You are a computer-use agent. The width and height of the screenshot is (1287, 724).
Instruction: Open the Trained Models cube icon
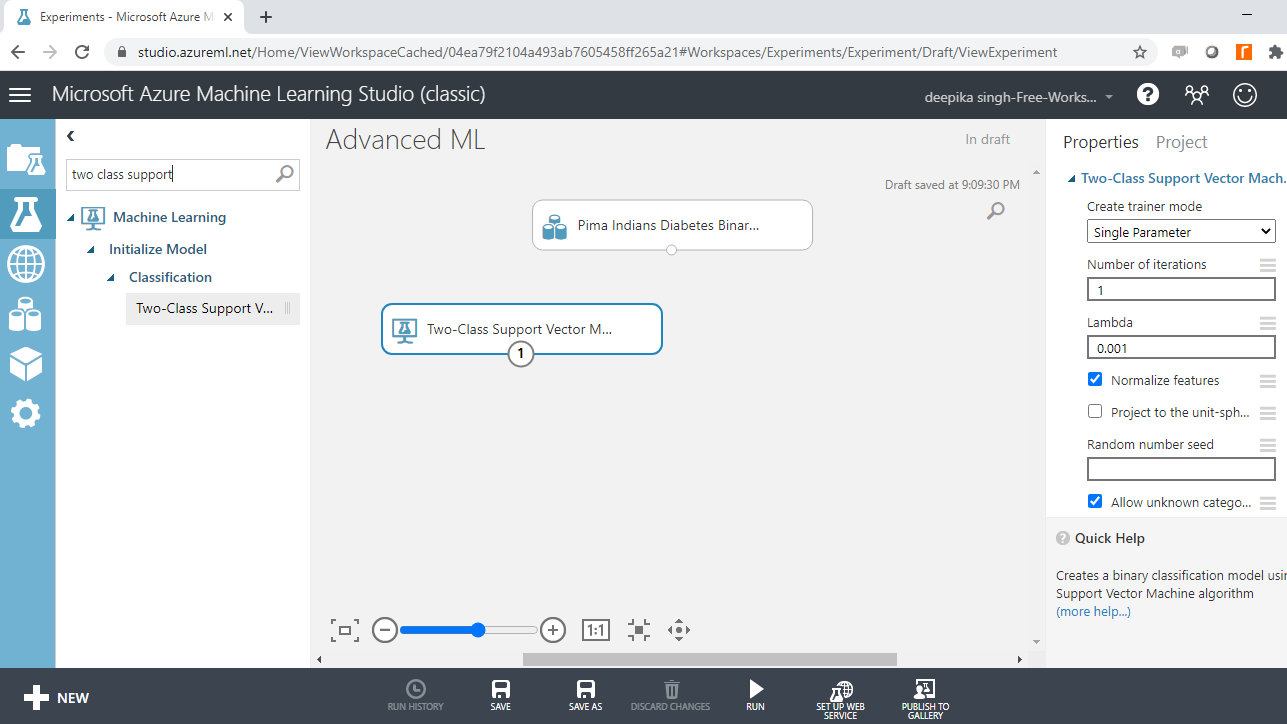pos(26,364)
